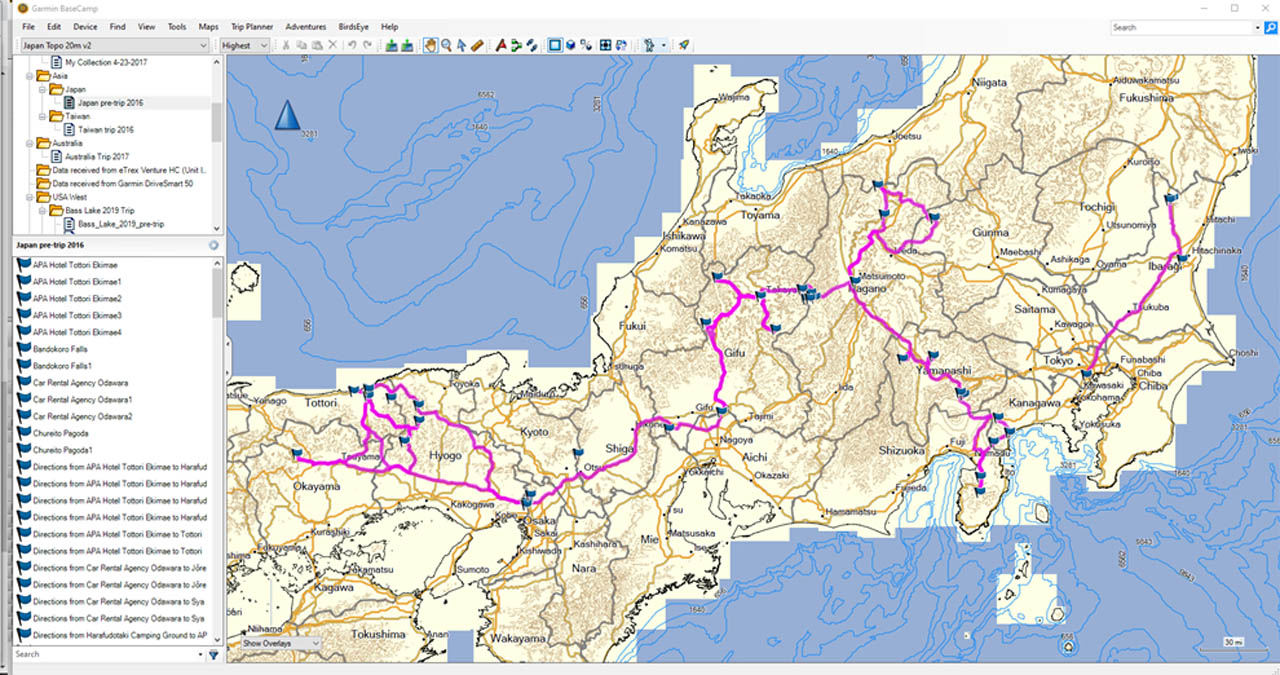Open the BirdsEye menu

(x=353, y=27)
